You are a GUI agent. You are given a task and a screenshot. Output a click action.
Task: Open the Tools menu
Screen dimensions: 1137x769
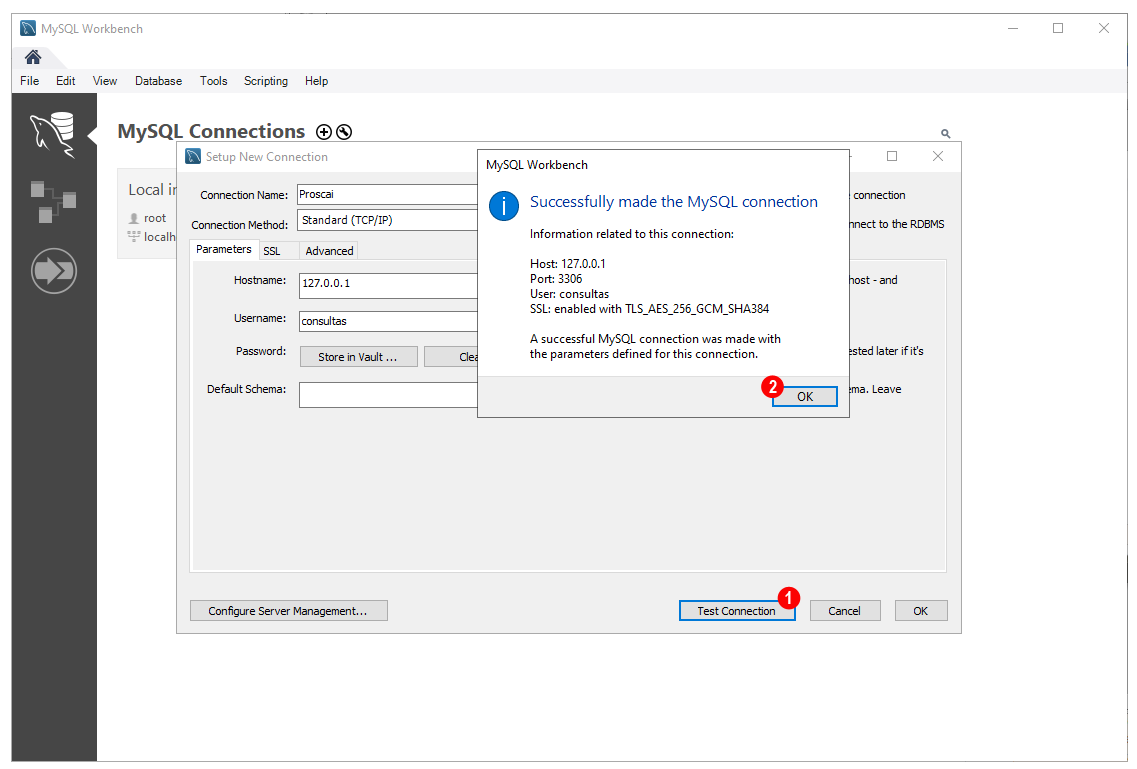pyautogui.click(x=213, y=81)
